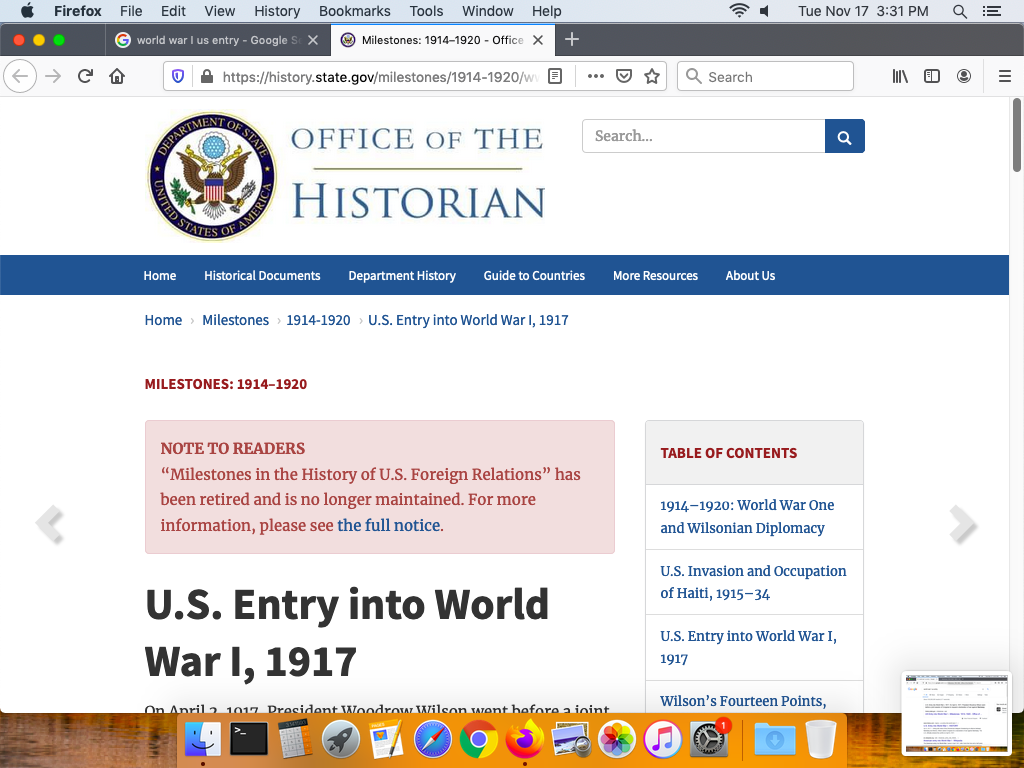The height and width of the screenshot is (768, 1024).
Task: Click 'the full notice' link
Action: (388, 525)
